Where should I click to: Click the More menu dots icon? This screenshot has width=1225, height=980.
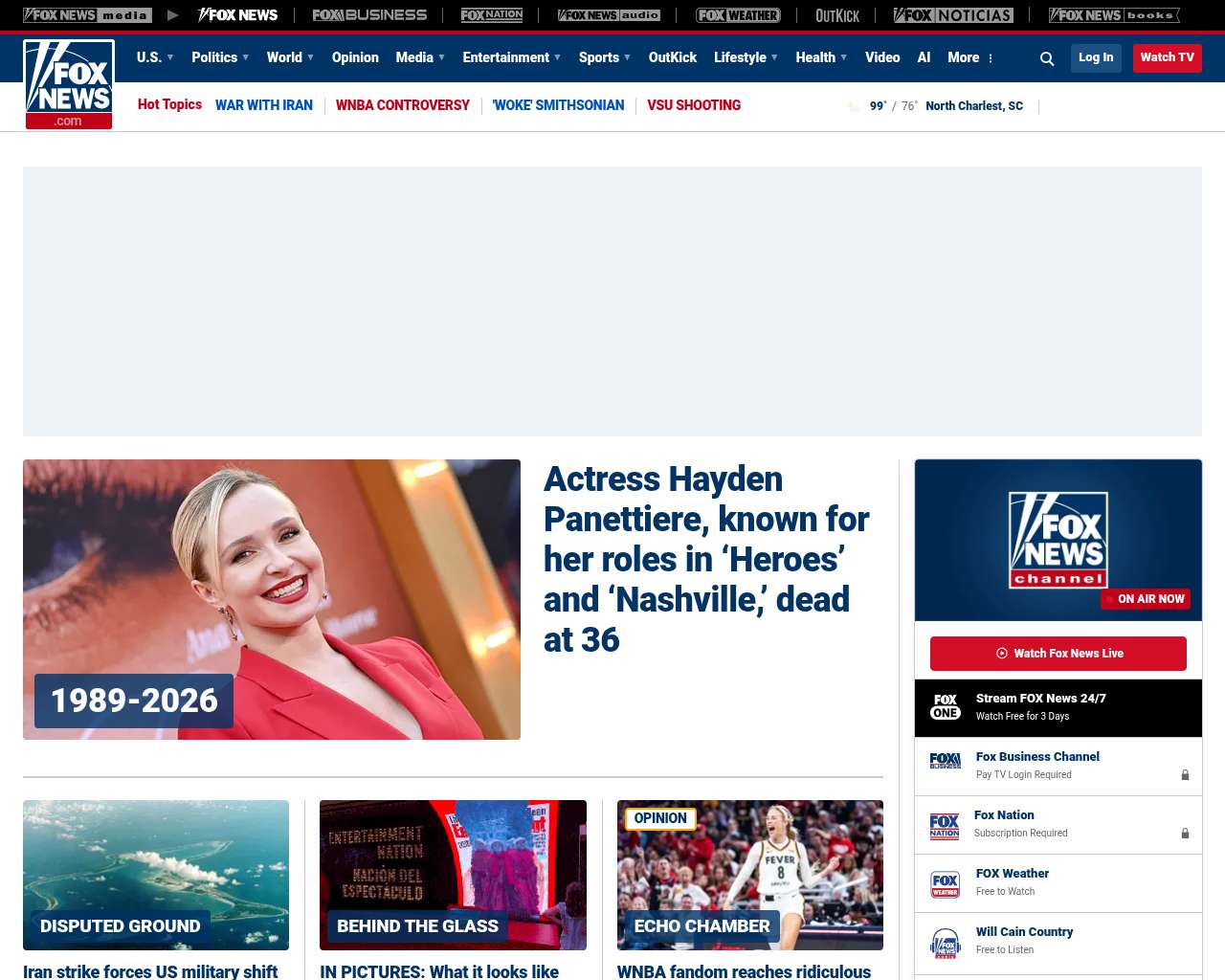click(x=991, y=58)
